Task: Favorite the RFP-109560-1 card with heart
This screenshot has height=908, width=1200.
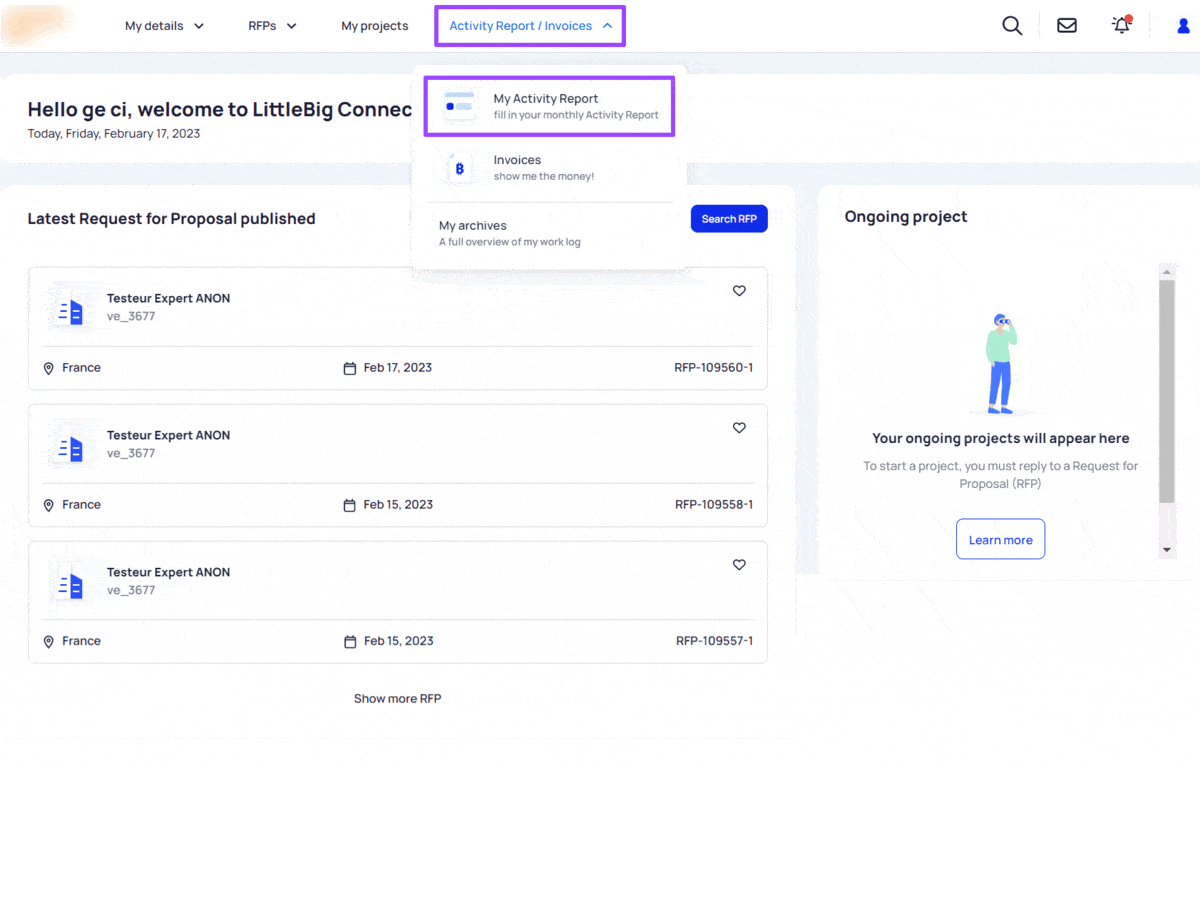Action: (x=739, y=291)
